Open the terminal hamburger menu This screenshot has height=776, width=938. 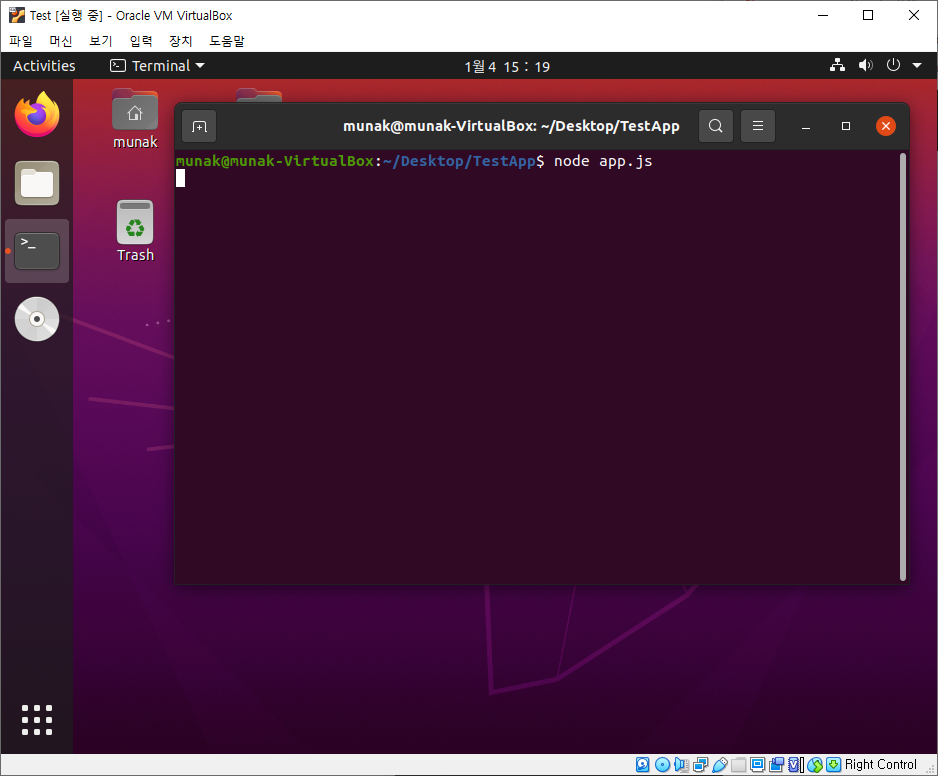(x=758, y=126)
